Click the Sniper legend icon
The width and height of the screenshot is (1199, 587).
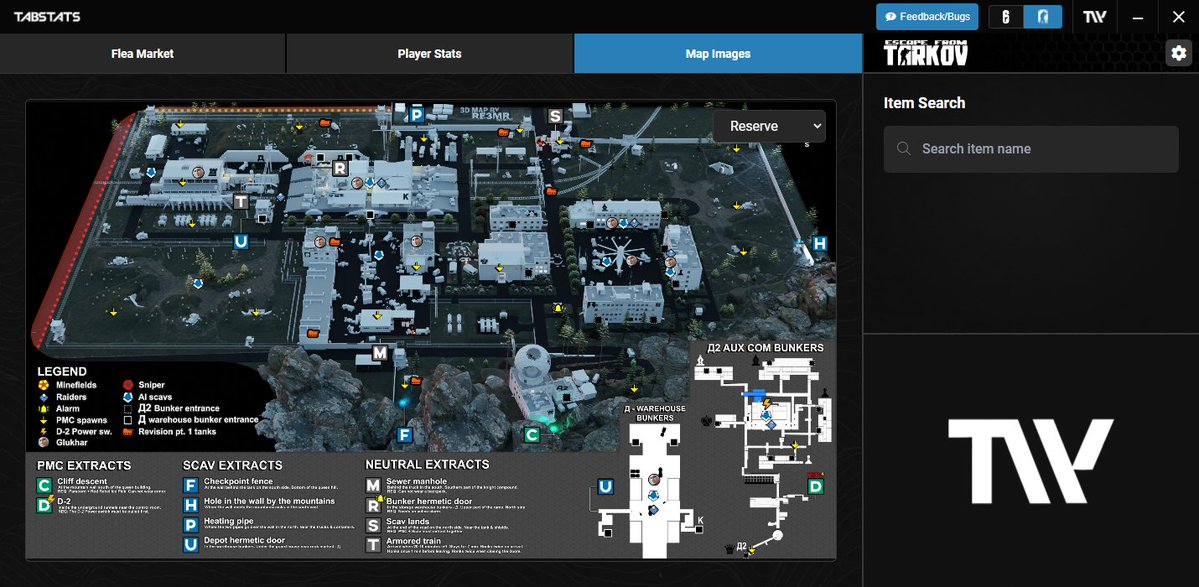tap(128, 385)
